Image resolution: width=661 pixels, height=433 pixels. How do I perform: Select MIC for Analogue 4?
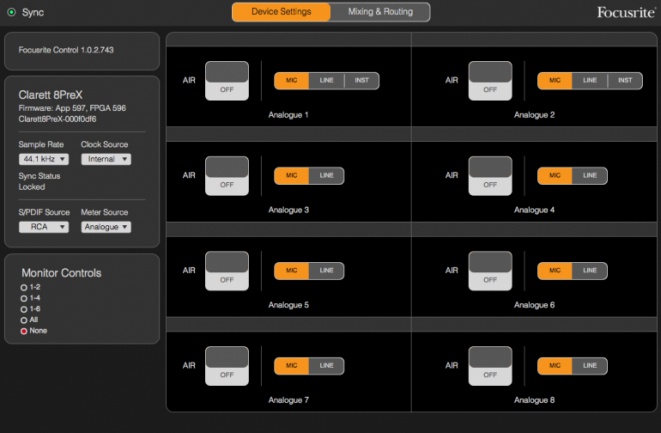[x=555, y=176]
